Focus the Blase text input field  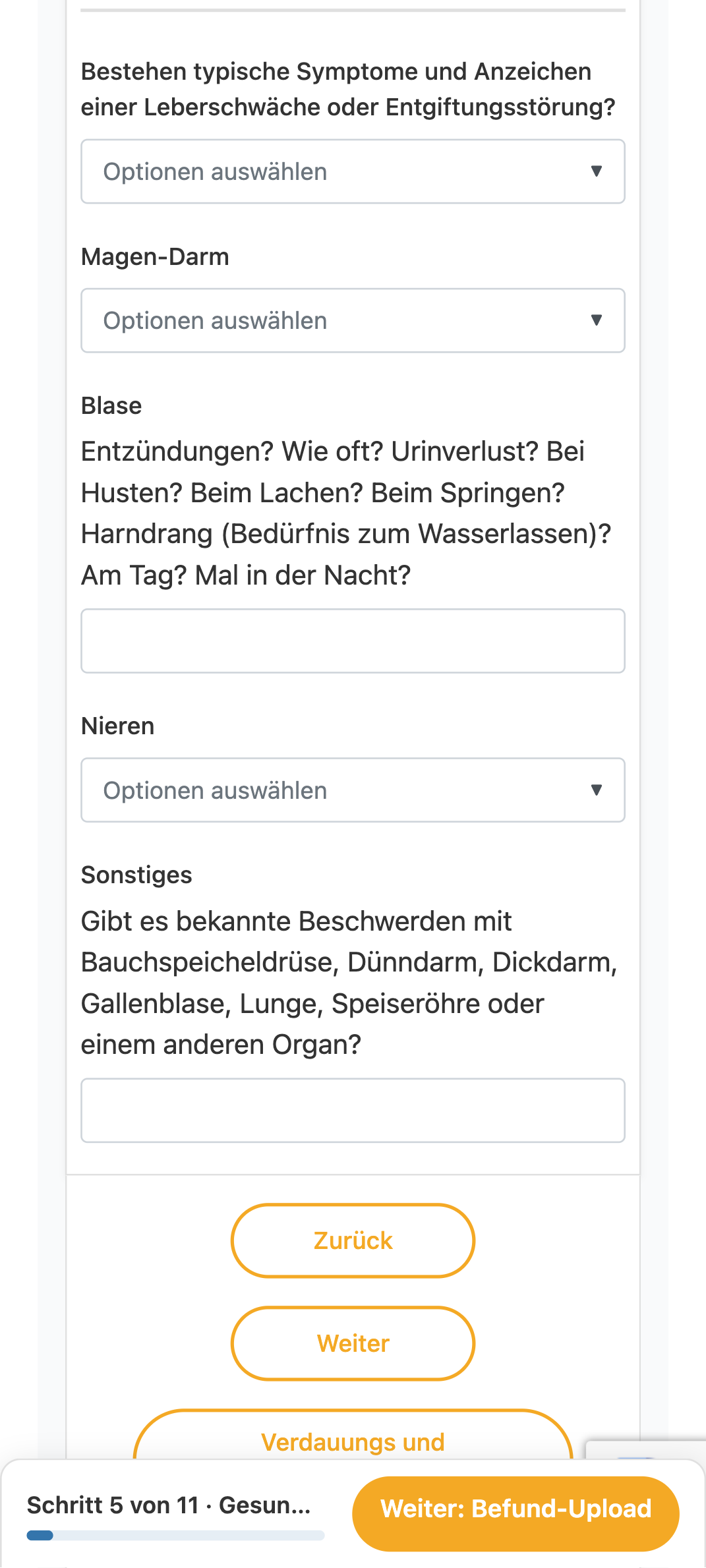point(353,641)
